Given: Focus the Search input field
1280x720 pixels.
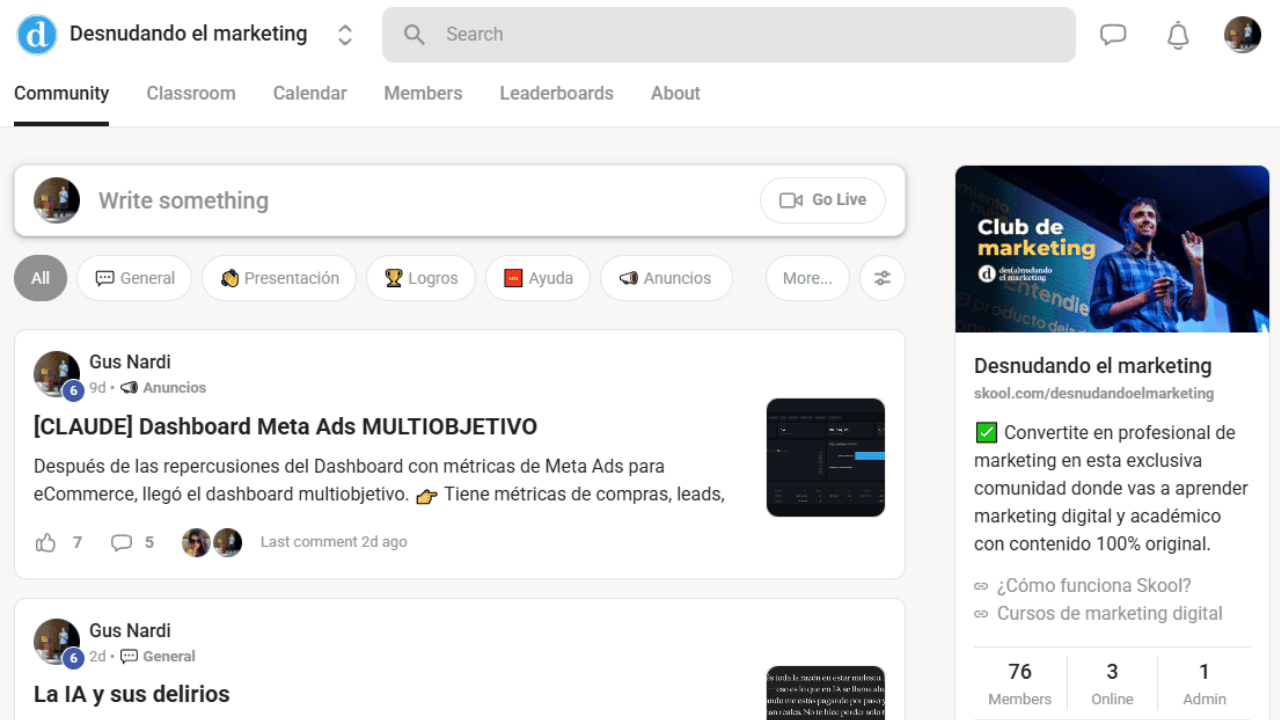Looking at the screenshot, I should click(729, 35).
